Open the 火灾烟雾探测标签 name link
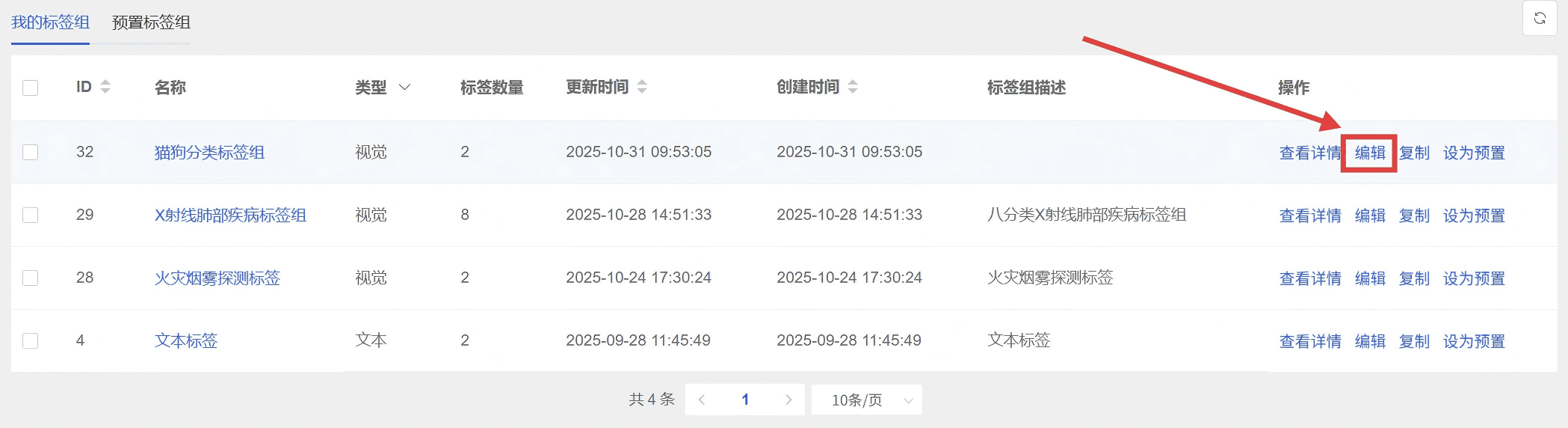 click(217, 278)
